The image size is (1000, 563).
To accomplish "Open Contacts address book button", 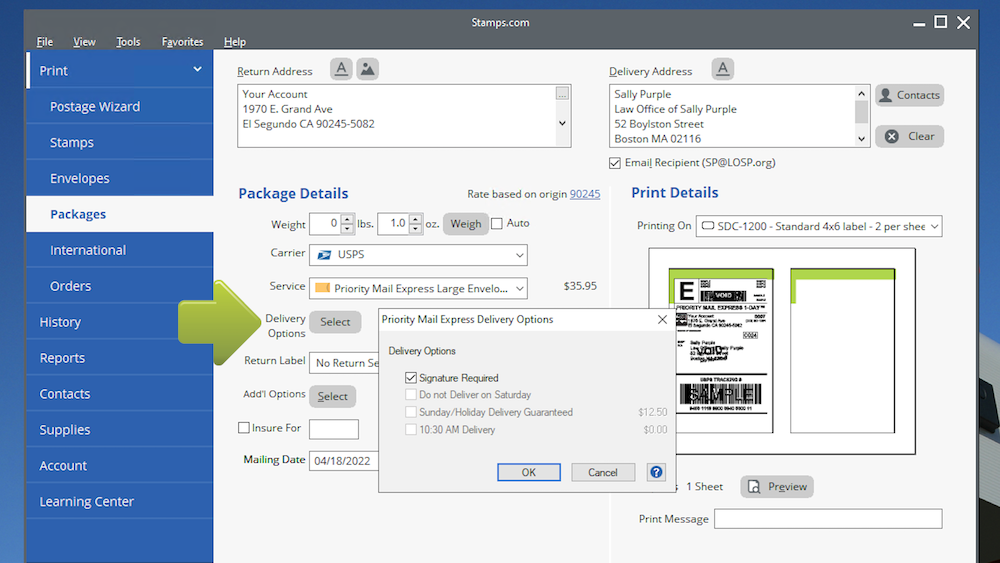I will [909, 95].
